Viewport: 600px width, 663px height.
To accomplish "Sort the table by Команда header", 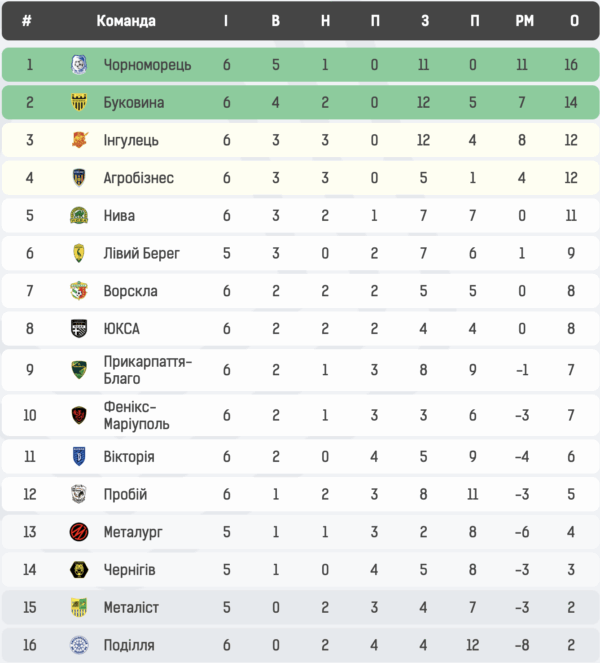I will click(126, 21).
